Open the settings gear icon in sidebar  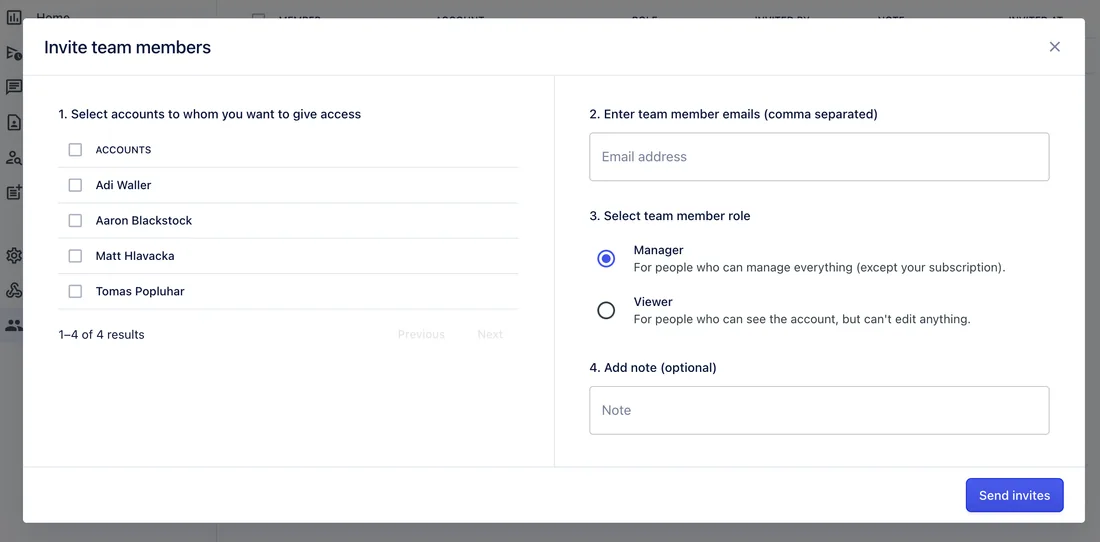[13, 255]
